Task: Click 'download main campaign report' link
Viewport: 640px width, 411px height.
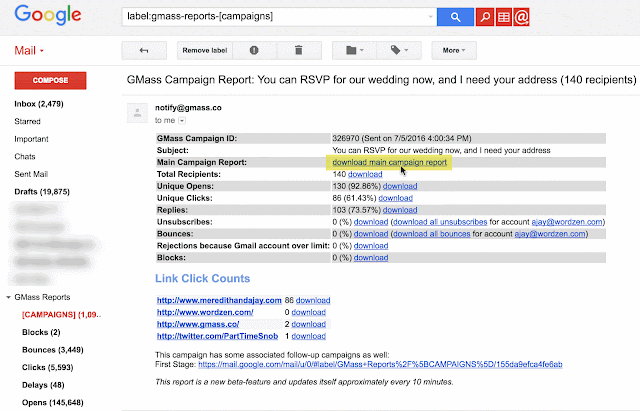Action: coord(389,162)
